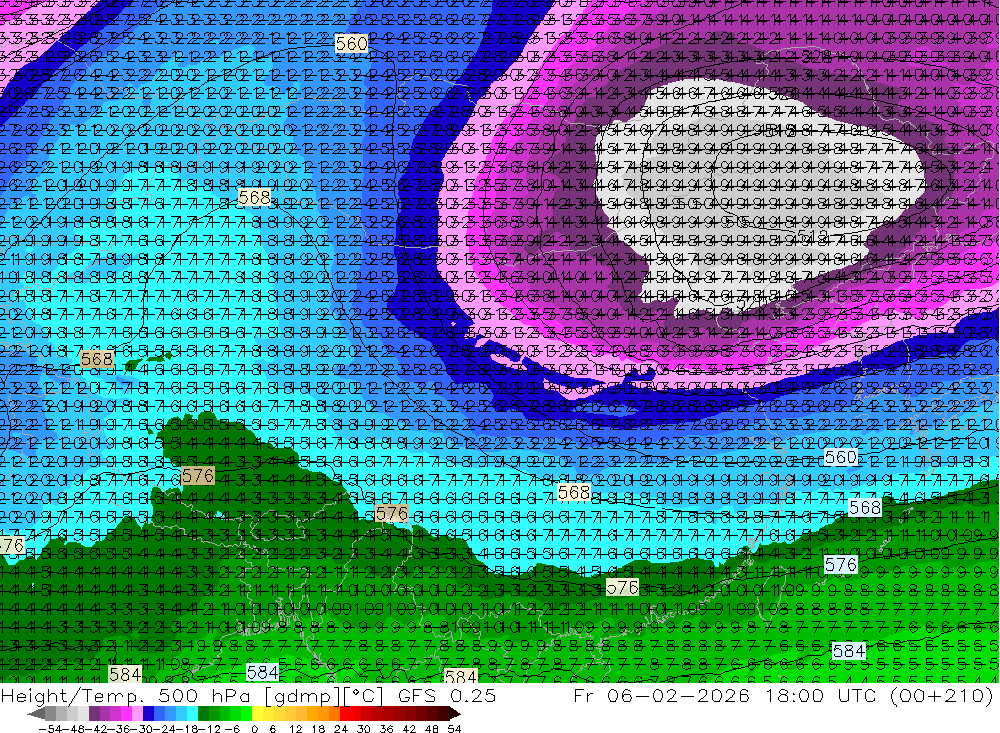Click the '[°C]' unit text

[x=363, y=696]
